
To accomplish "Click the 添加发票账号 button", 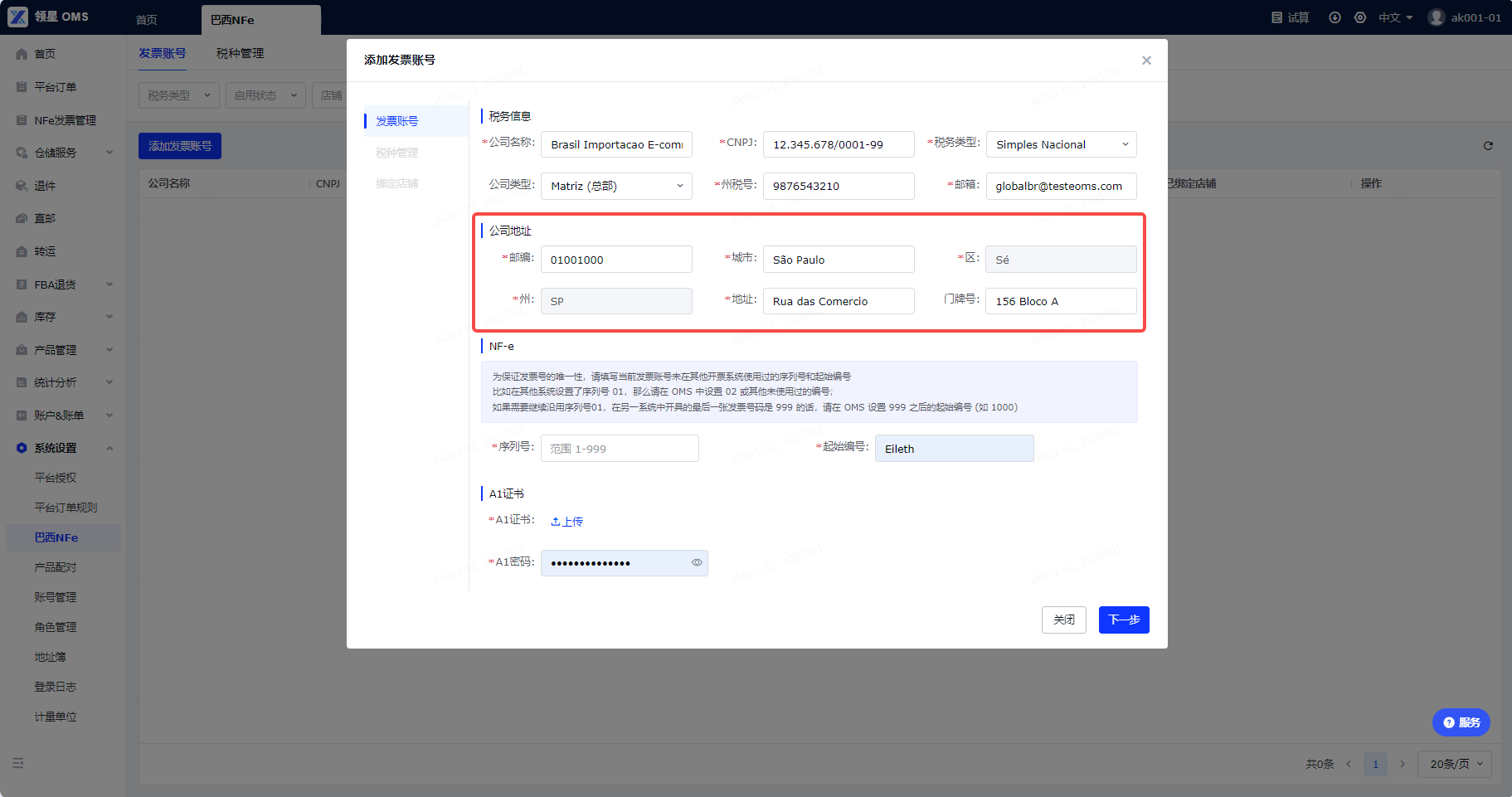I will click(180, 146).
